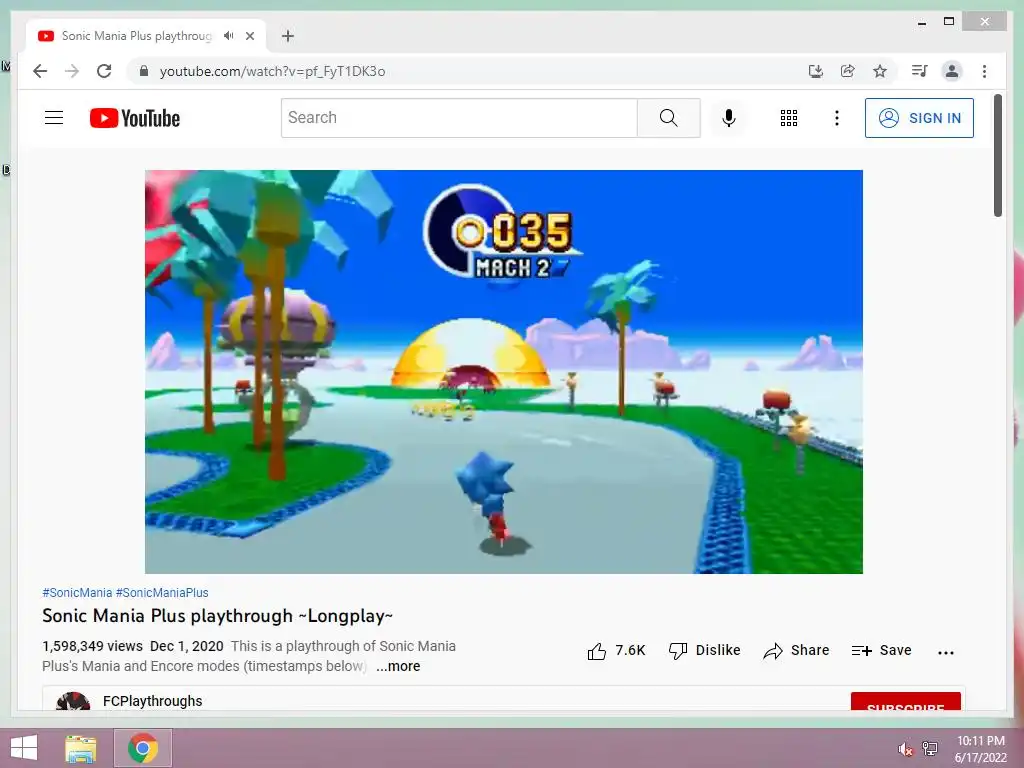This screenshot has height=768, width=1024.
Task: Open the Windows Start menu
Action: (24, 748)
